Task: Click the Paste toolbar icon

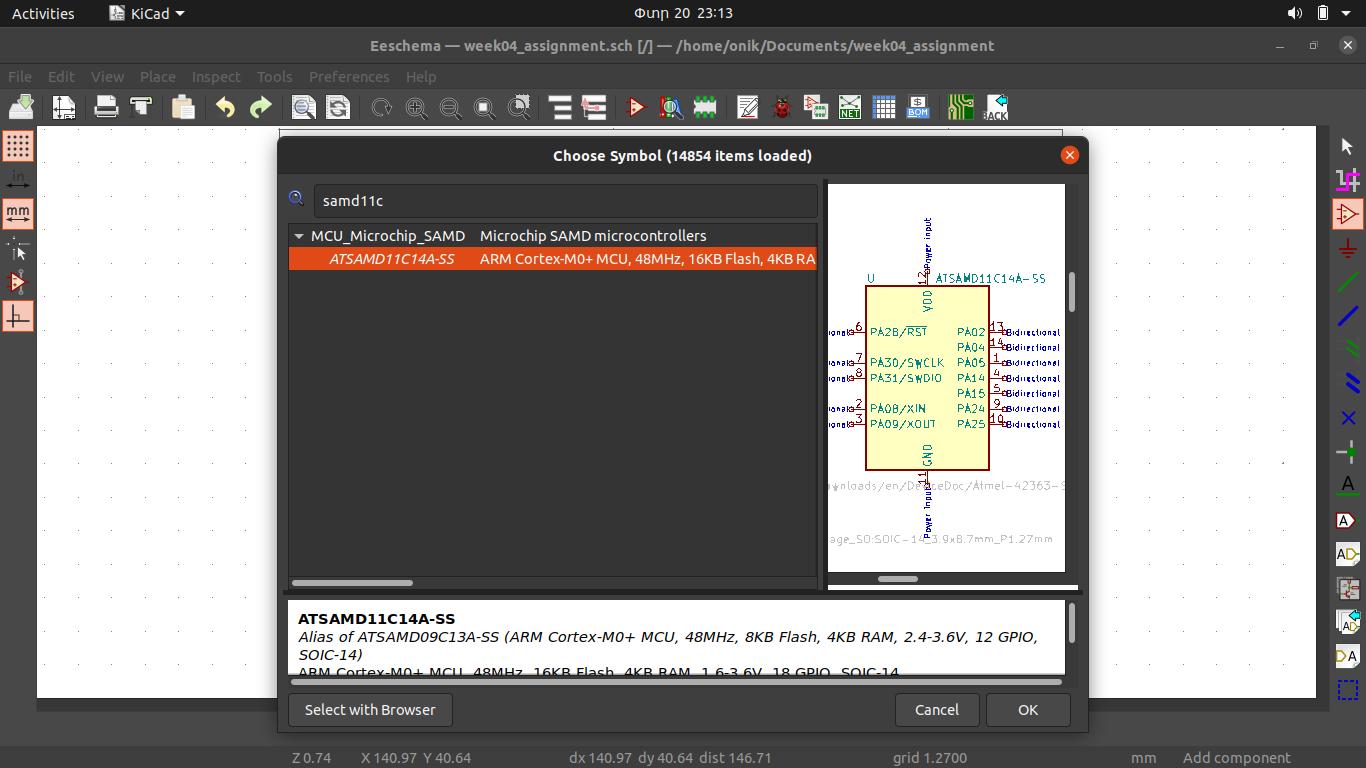Action: [x=182, y=107]
